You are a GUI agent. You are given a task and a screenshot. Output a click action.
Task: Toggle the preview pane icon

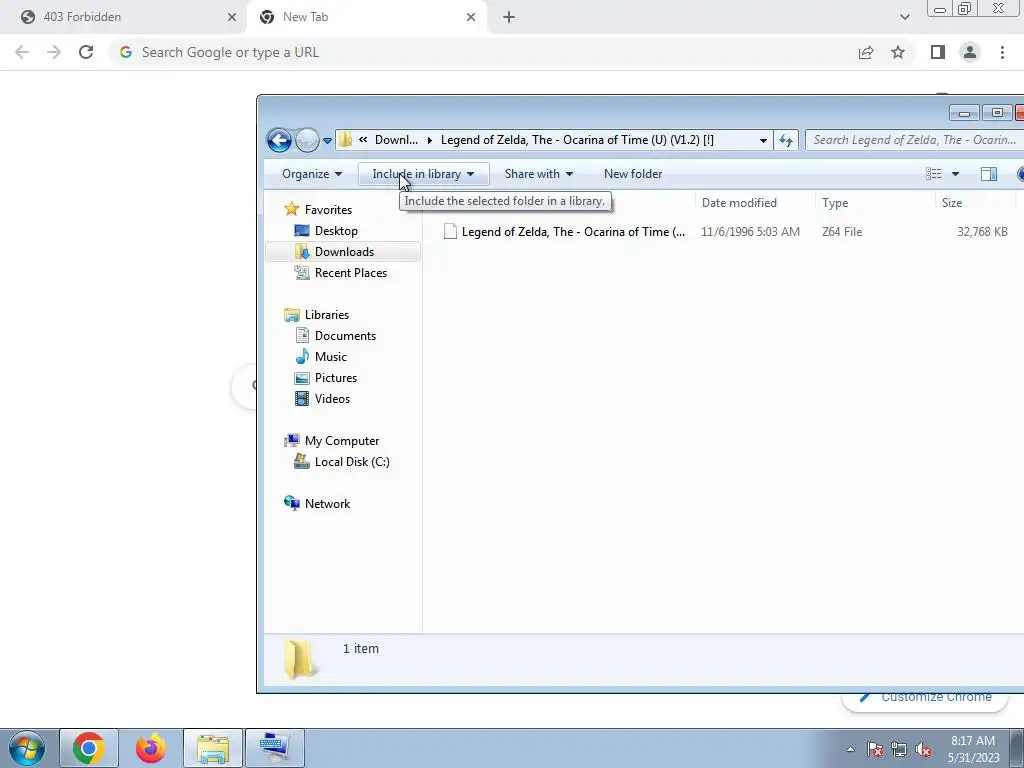click(x=989, y=174)
